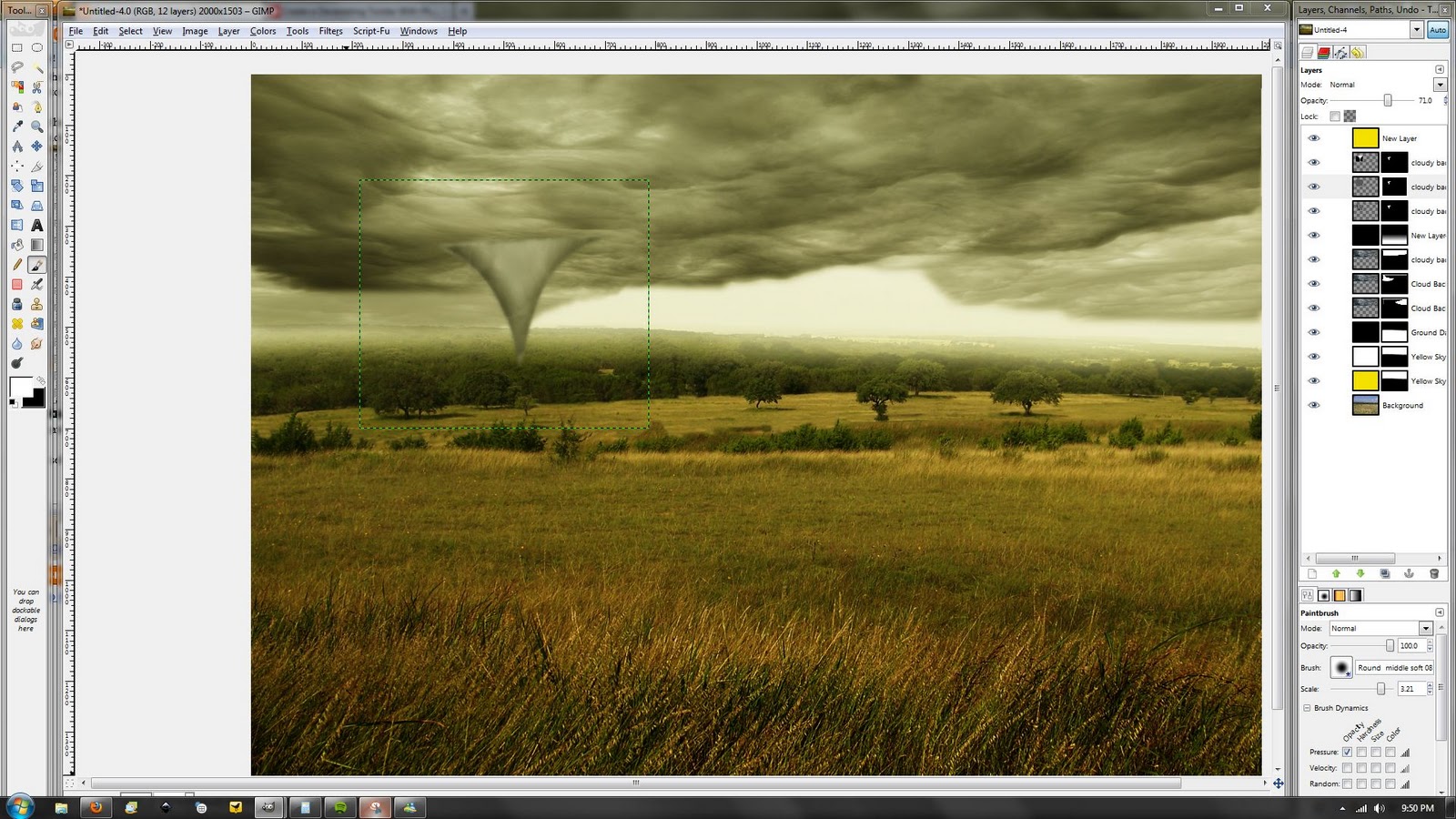The height and width of the screenshot is (819, 1456).
Task: Collapse the Brush Dynamics section
Action: pyautogui.click(x=1306, y=708)
